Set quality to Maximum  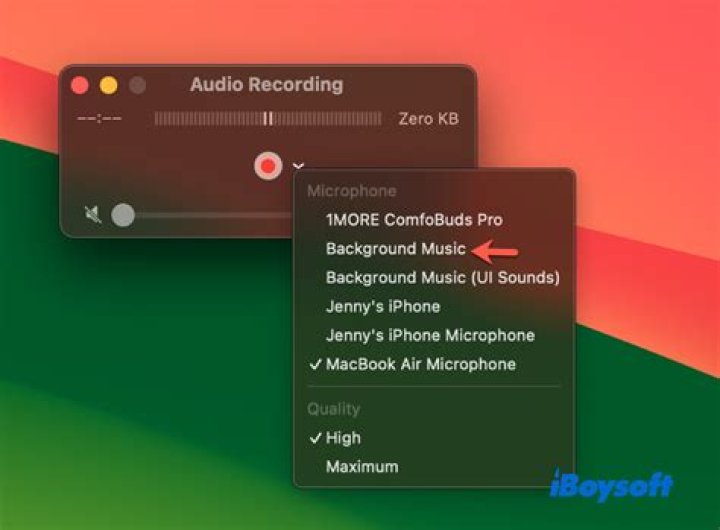(362, 467)
